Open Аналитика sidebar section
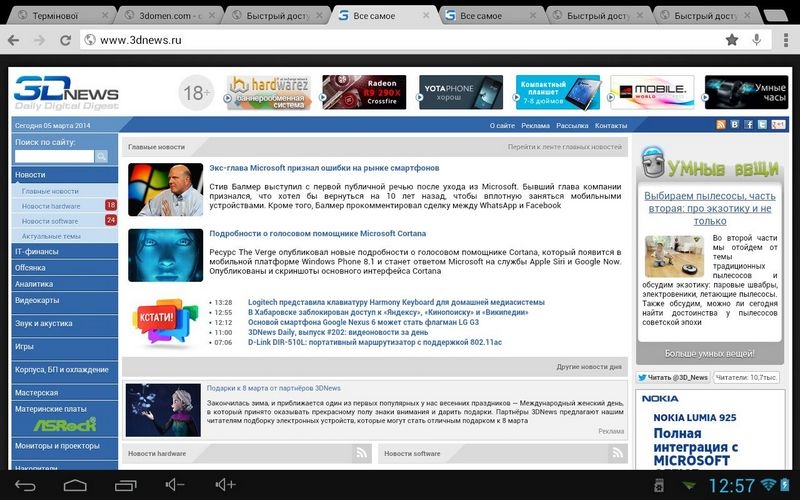The image size is (800, 500). tap(65, 284)
